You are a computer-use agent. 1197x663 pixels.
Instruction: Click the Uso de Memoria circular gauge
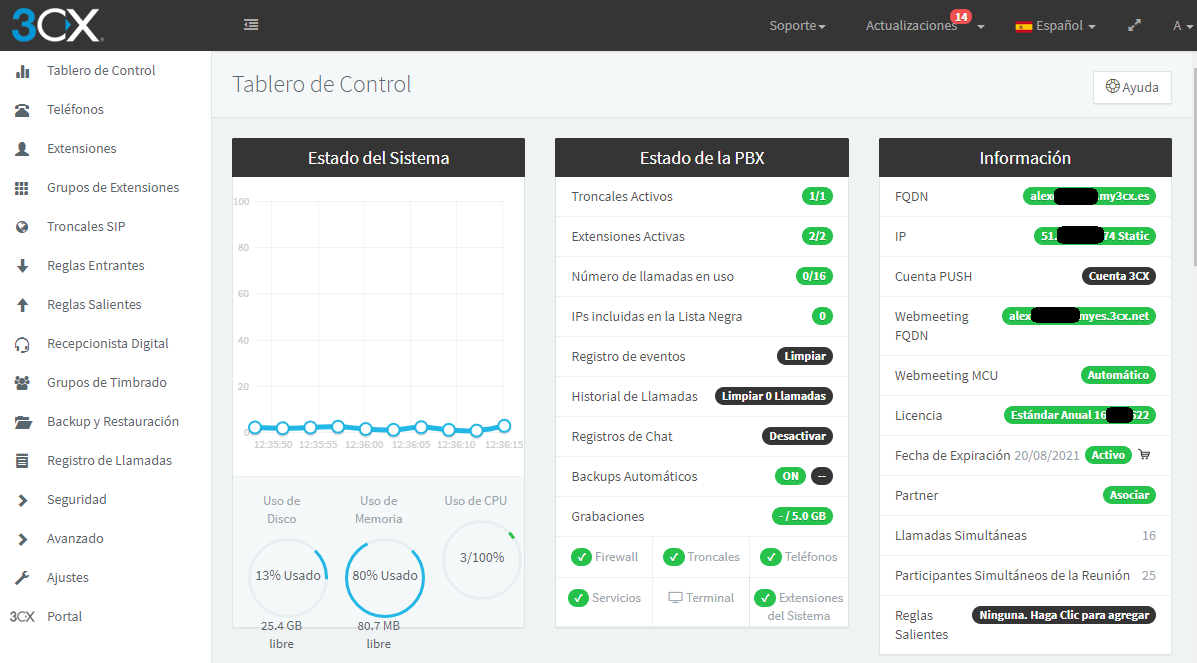pos(385,577)
